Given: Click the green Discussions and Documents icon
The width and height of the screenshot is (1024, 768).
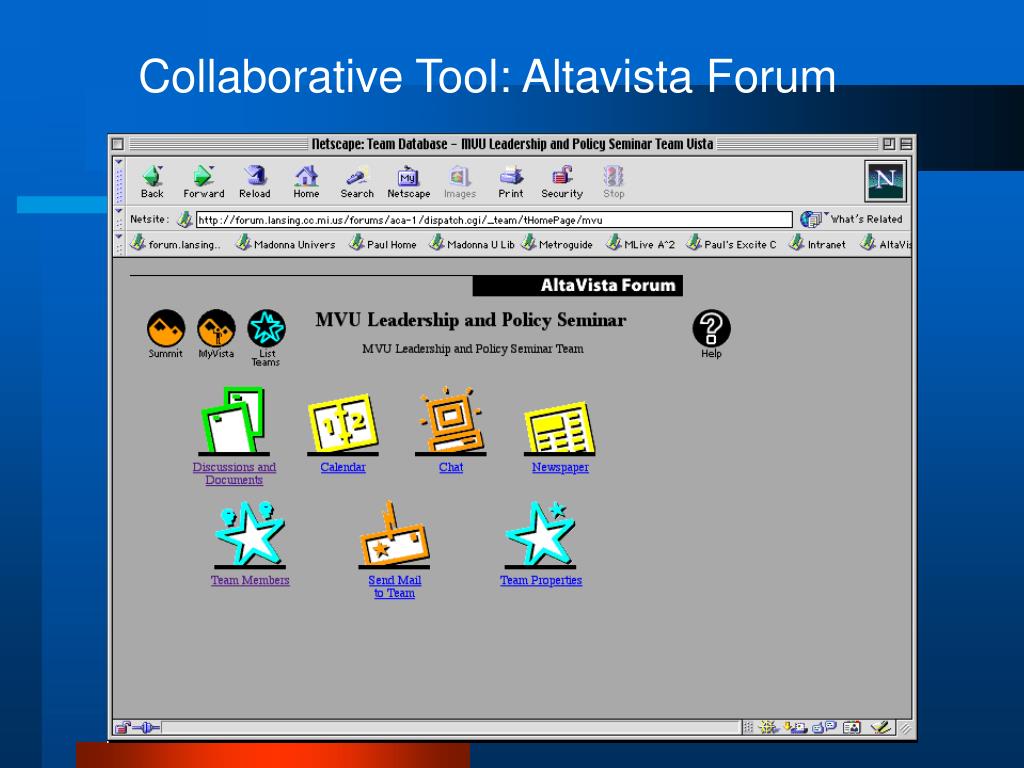Looking at the screenshot, I should coord(234,421).
